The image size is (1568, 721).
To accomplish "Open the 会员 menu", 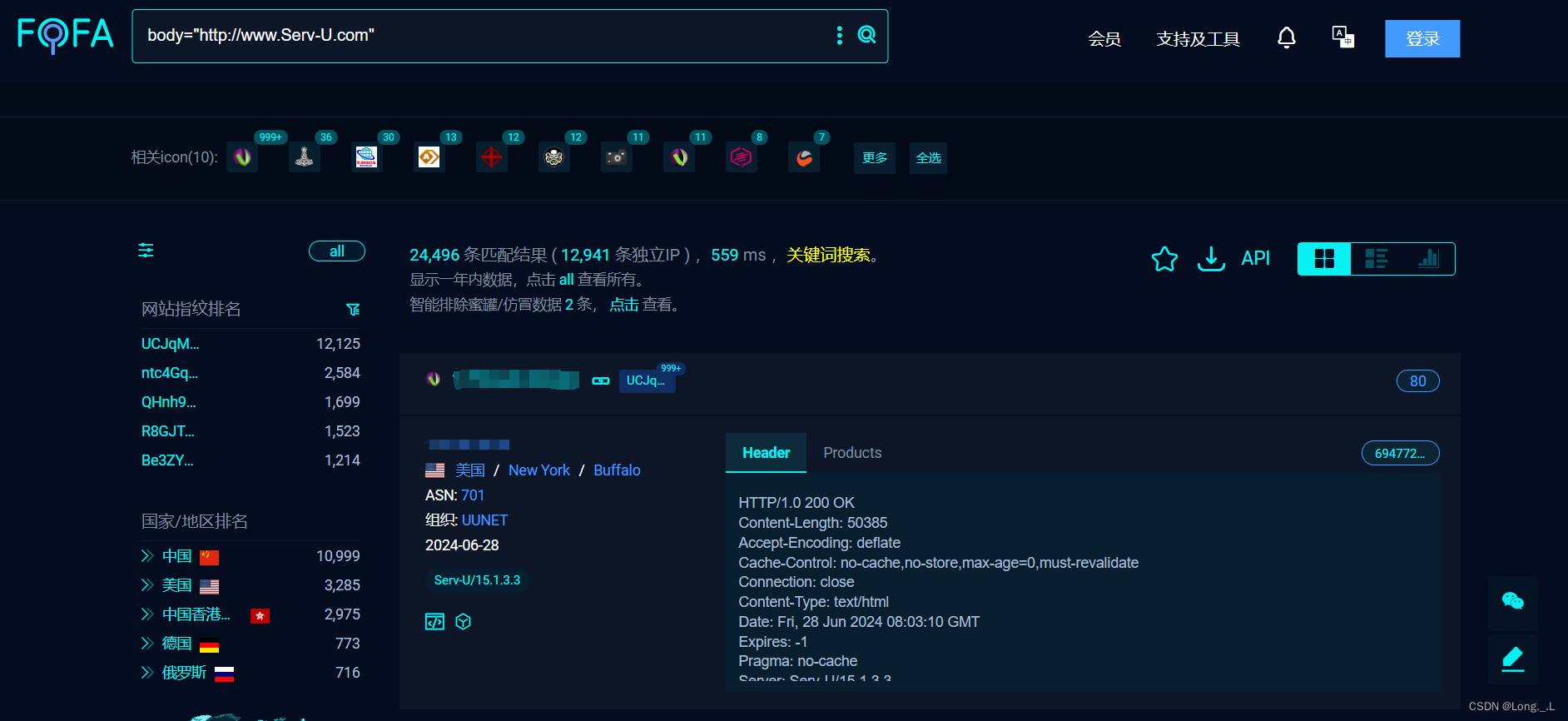I will (x=1104, y=39).
